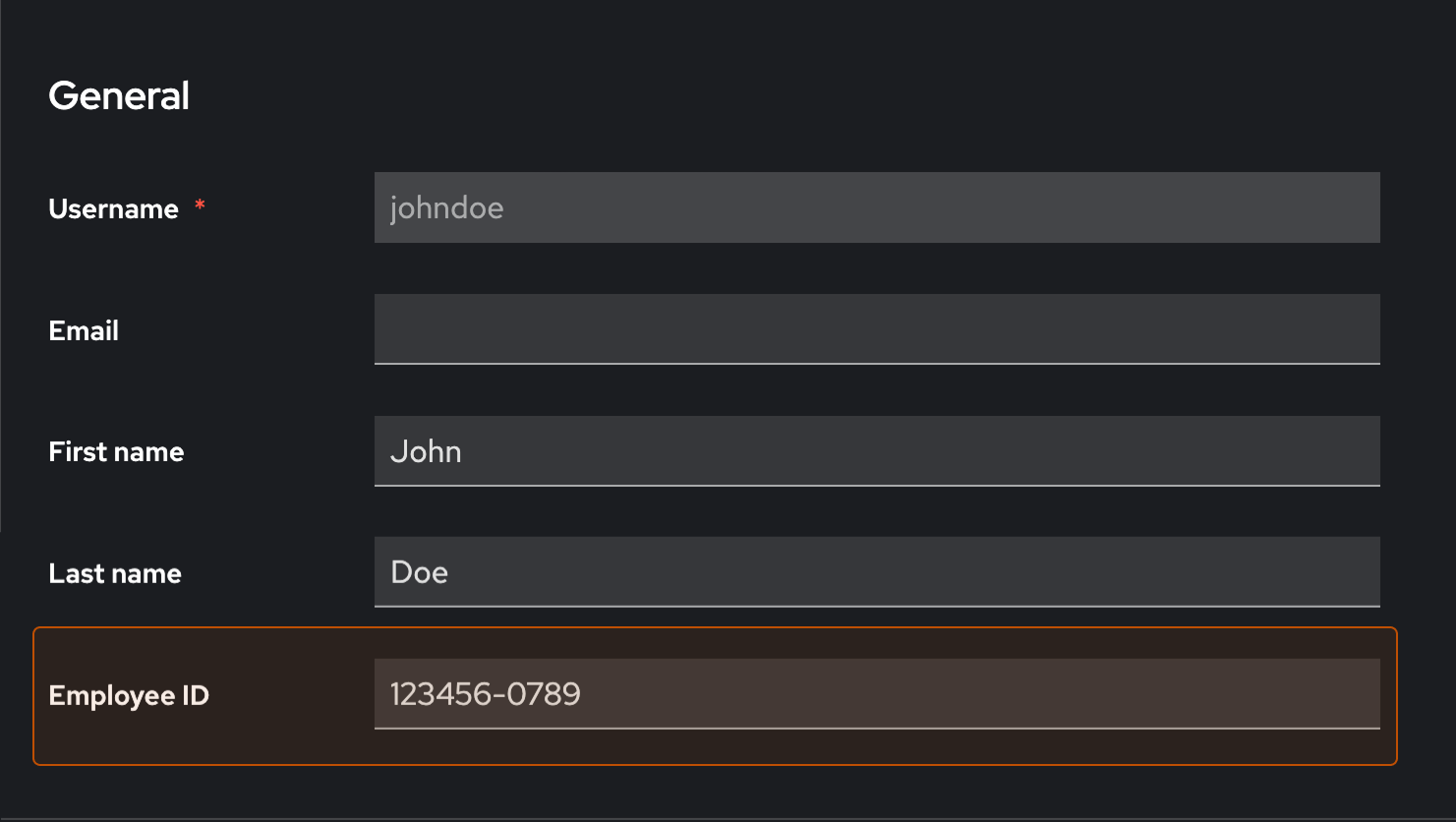1456x822 pixels.
Task: Click the Last name field containing Doe
Action: click(x=875, y=572)
